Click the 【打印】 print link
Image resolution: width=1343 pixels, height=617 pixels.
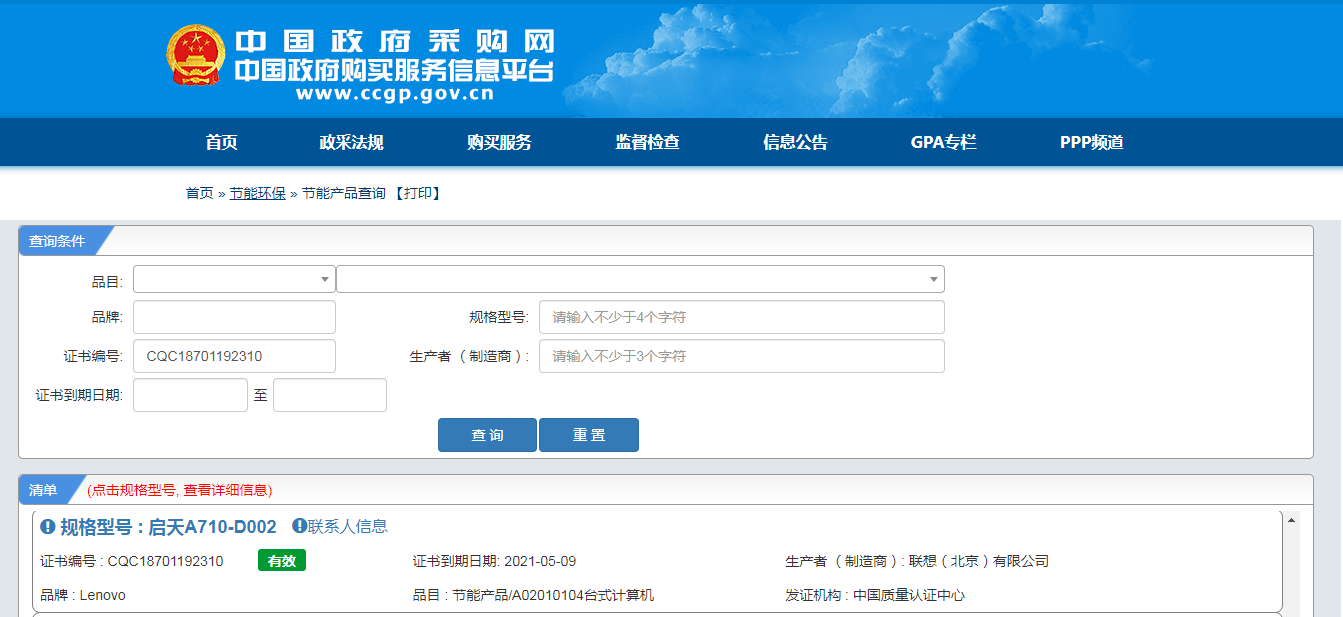coord(417,193)
